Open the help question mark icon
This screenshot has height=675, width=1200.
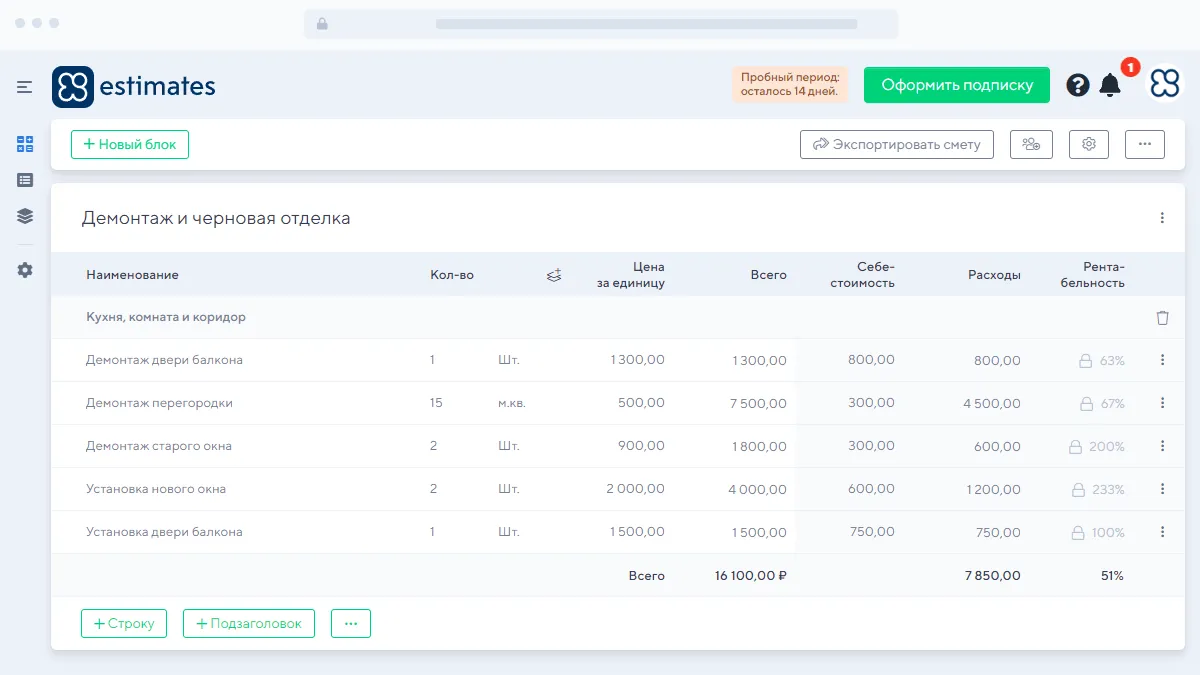[x=1077, y=85]
